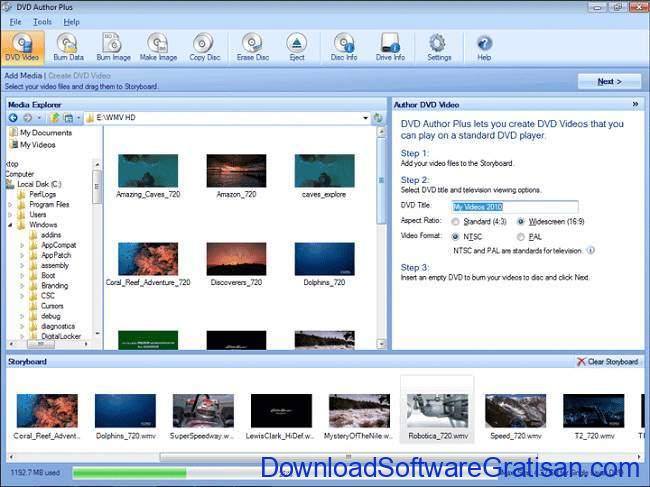
Task: Expand the AppCompat folder
Action: 22,245
